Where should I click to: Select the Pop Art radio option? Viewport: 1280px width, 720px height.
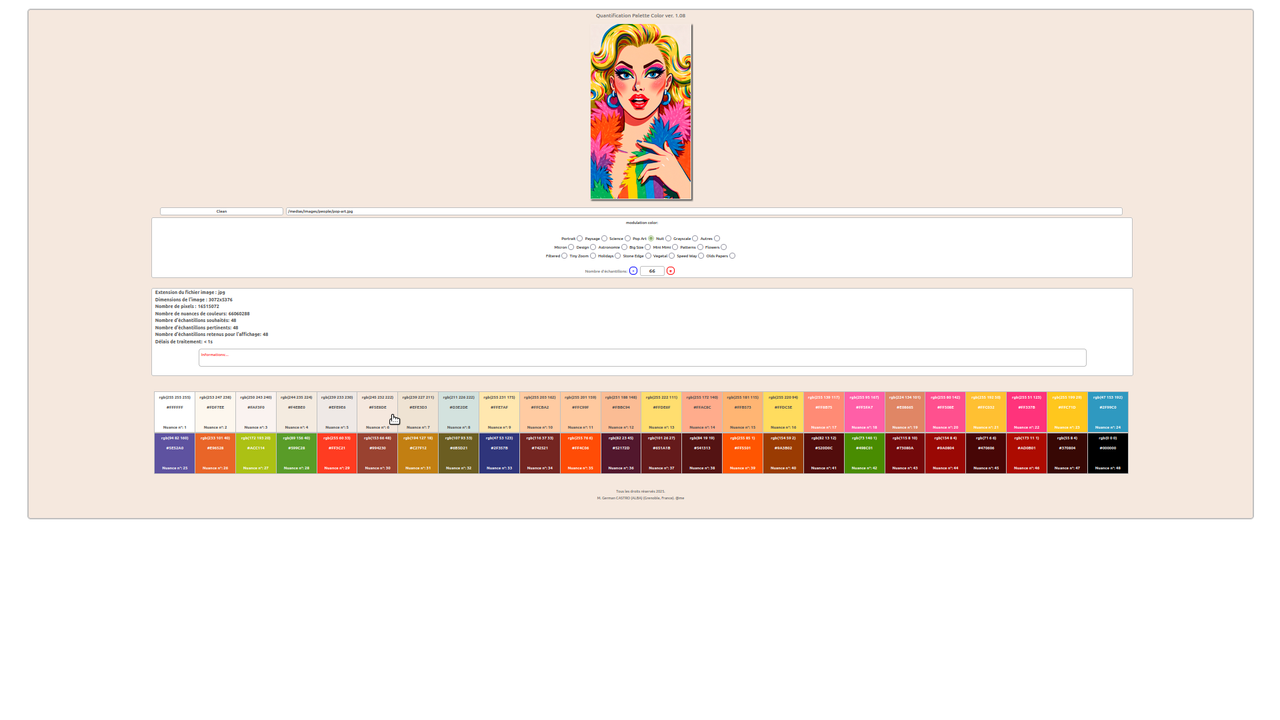[651, 239]
